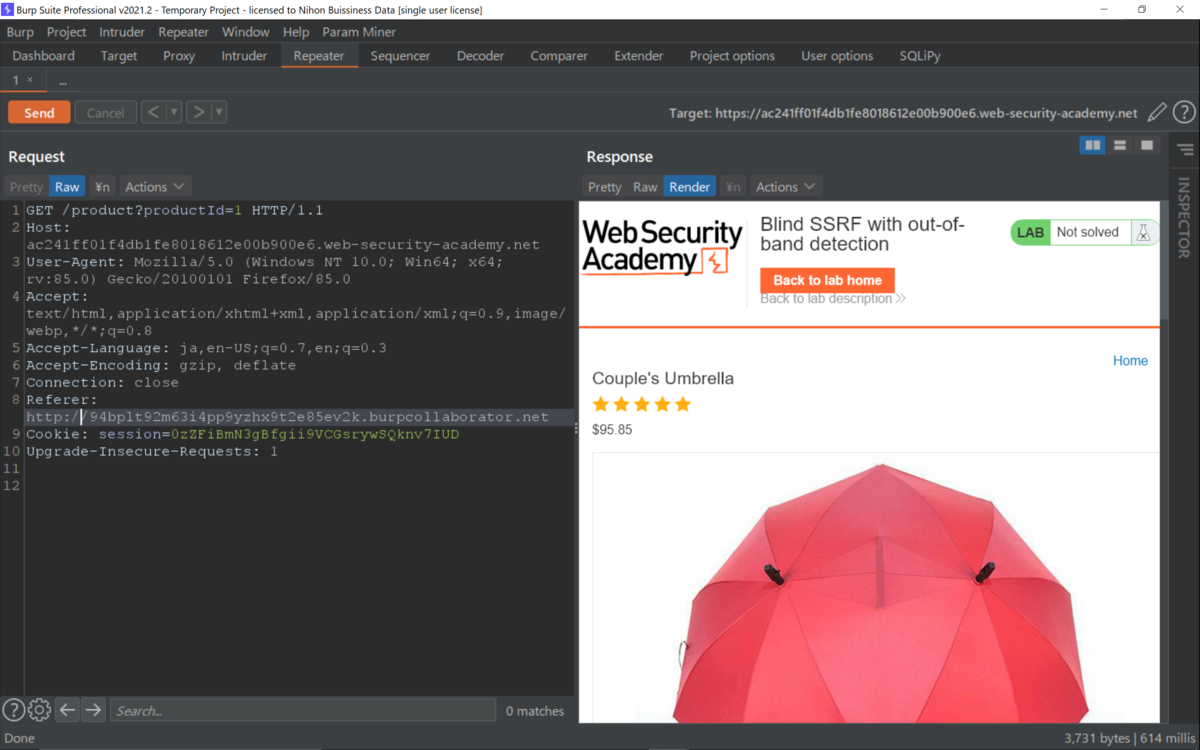Open the Request Actions dropdown
The image size is (1200, 750).
tap(155, 187)
